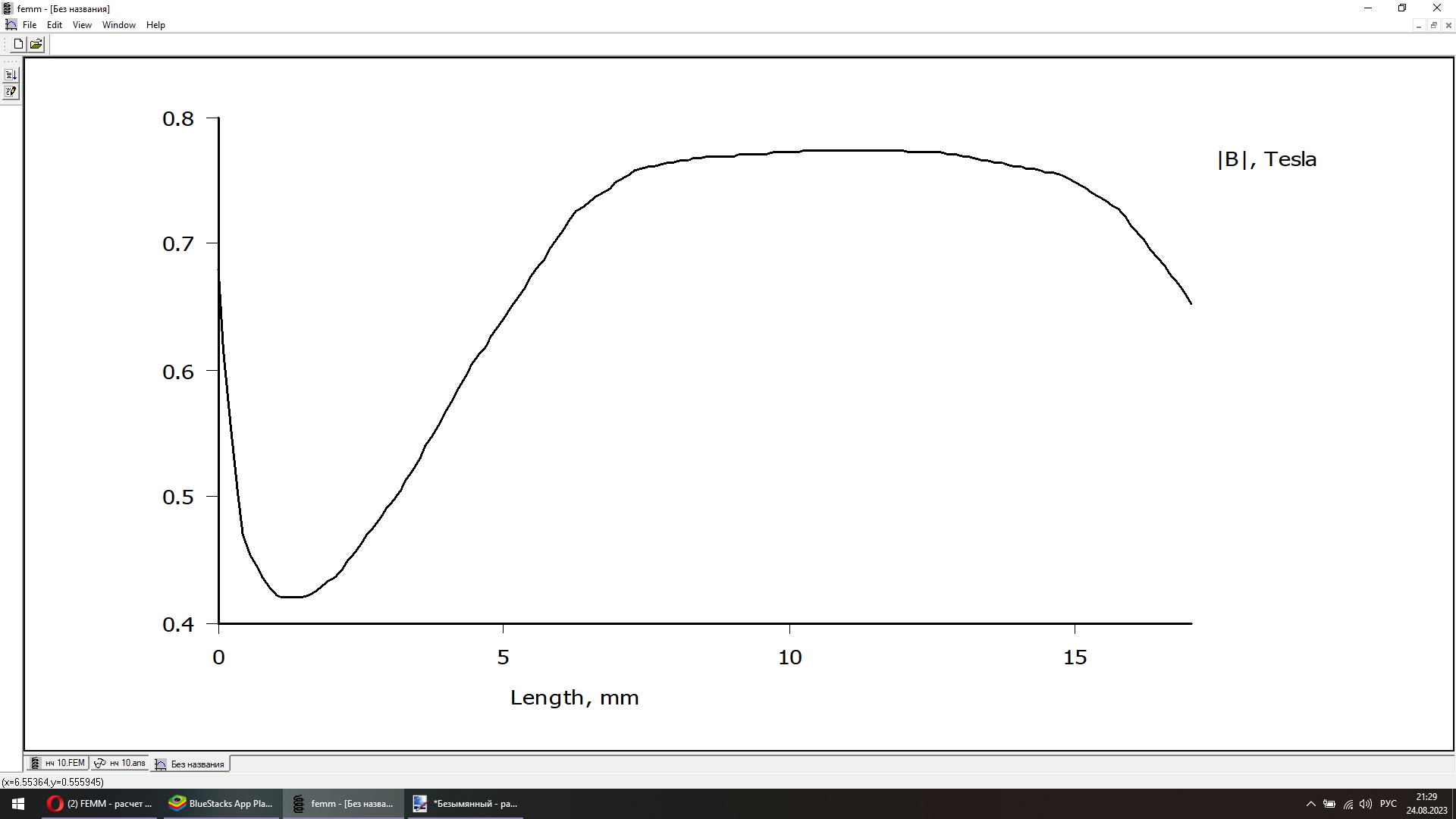This screenshot has width=1456, height=819.
Task: Click the volume speaker tray icon
Action: 1365,804
